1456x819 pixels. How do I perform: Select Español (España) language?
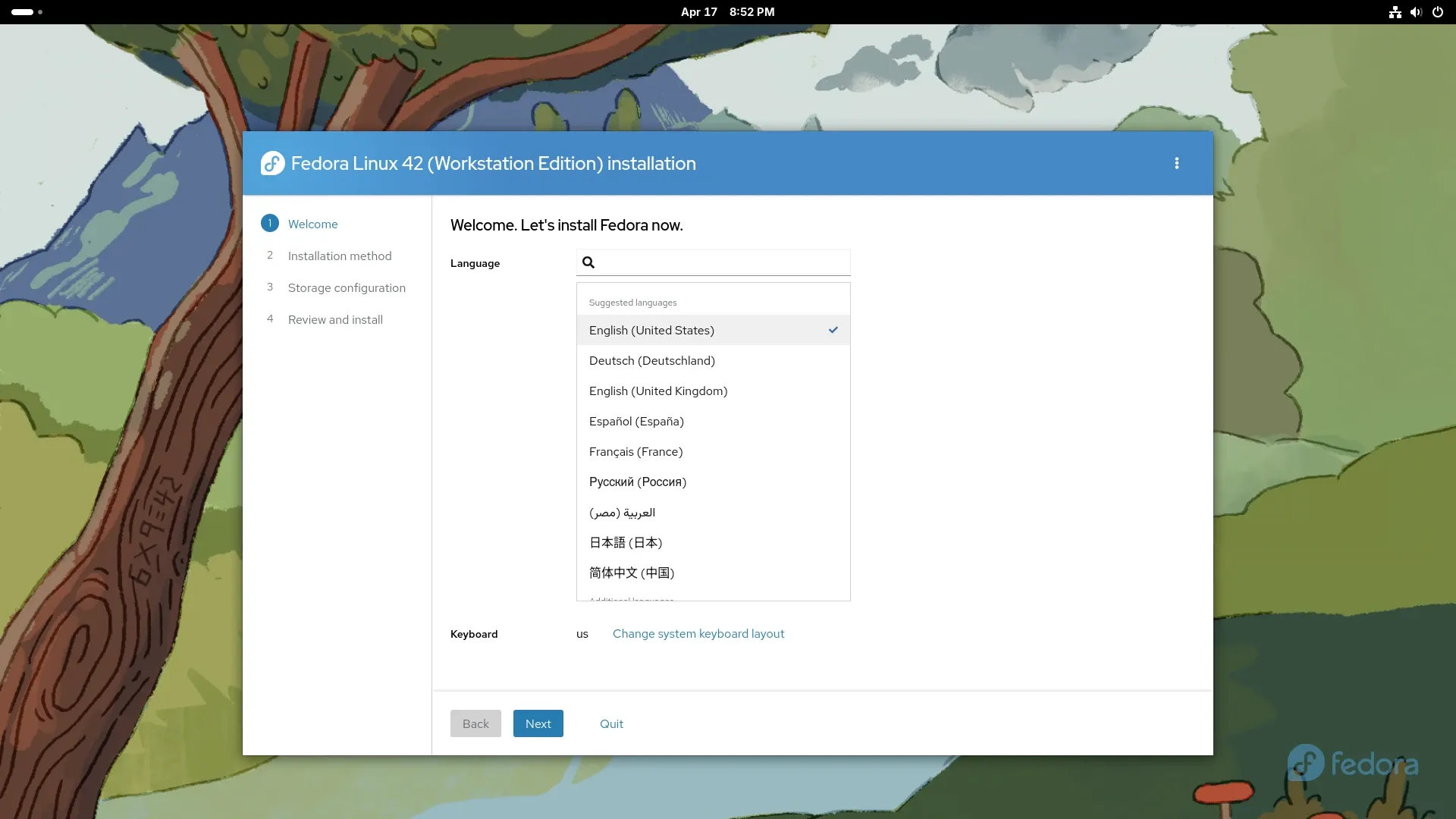714,421
